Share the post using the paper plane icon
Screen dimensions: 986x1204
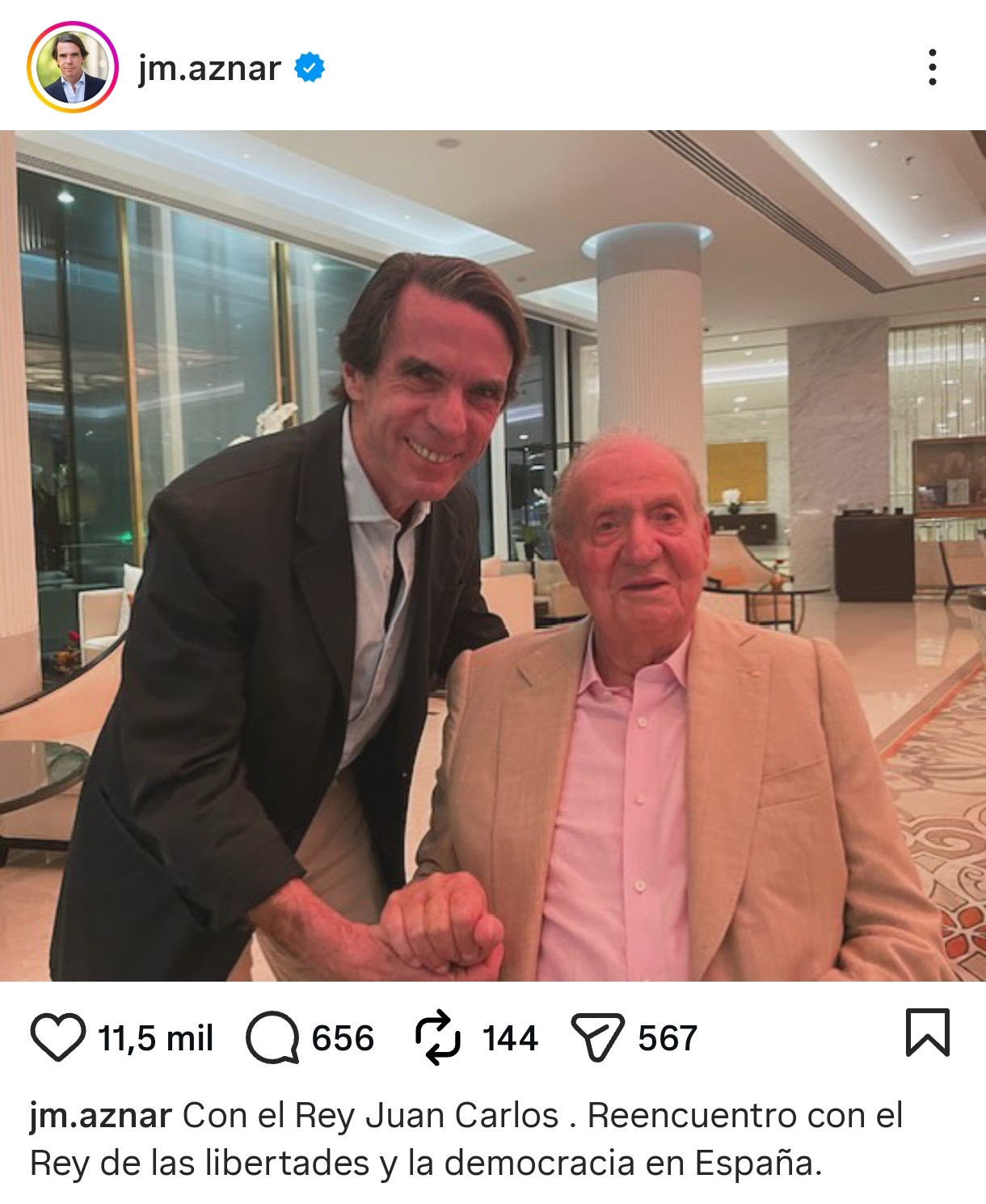(597, 1037)
